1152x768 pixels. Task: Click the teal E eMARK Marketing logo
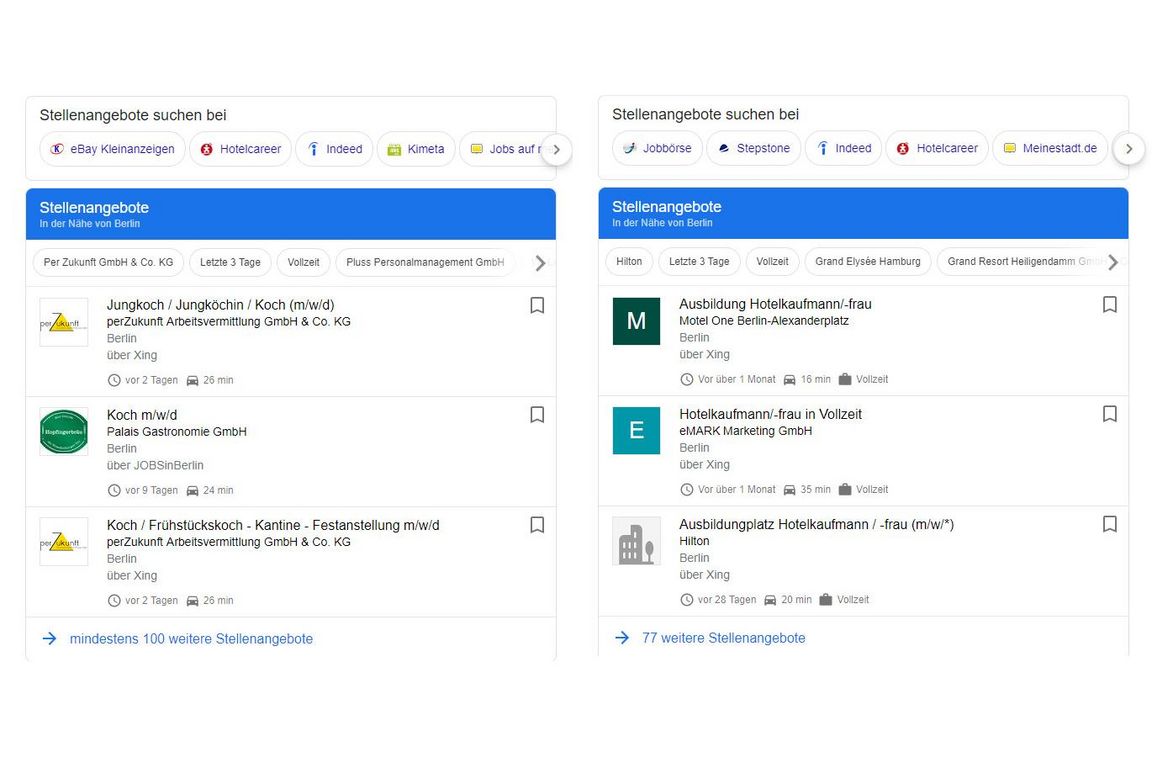point(636,431)
